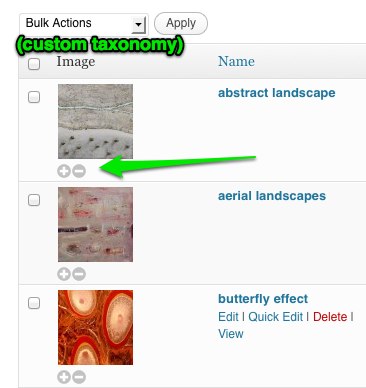Open the Bulk Actions dropdown
The height and width of the screenshot is (388, 366).
point(84,24)
